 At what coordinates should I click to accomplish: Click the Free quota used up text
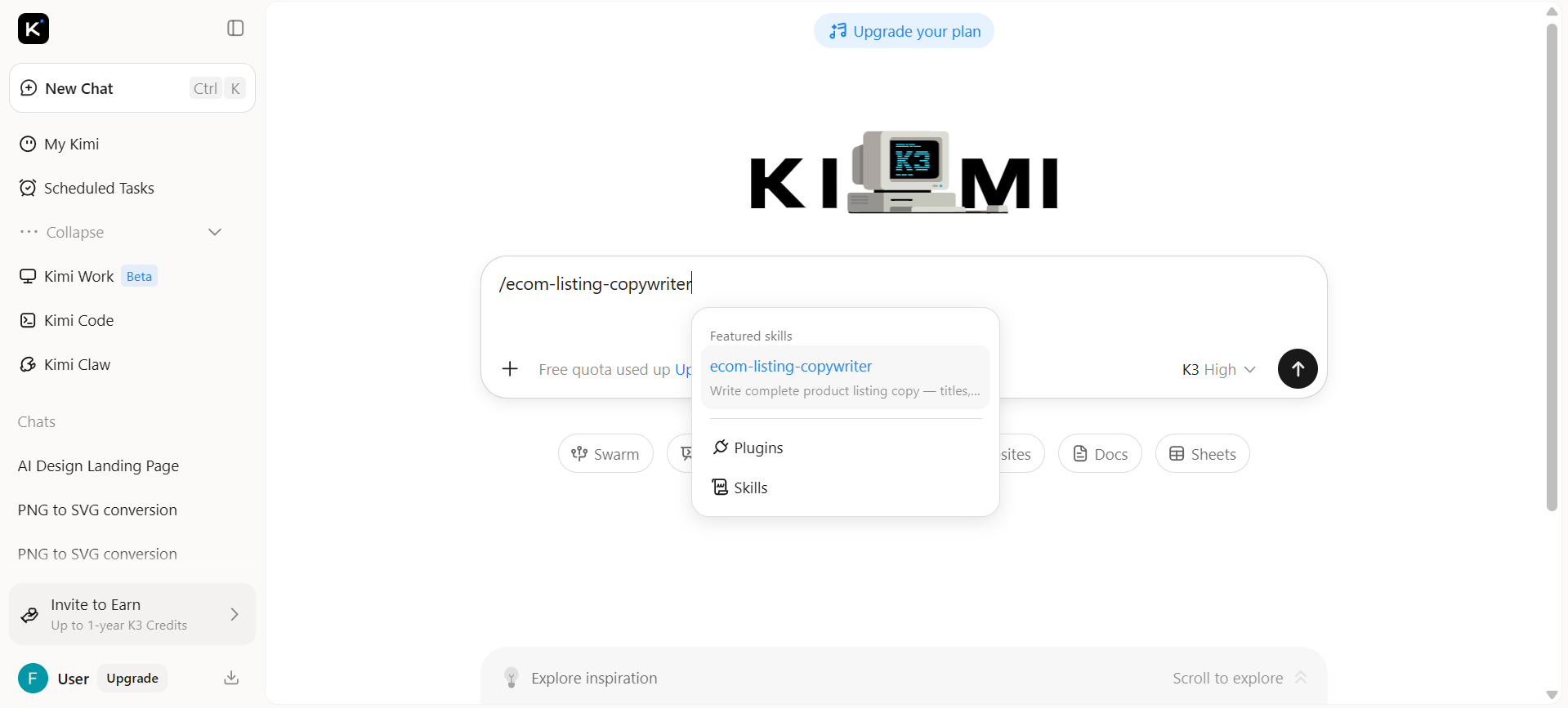pos(604,369)
